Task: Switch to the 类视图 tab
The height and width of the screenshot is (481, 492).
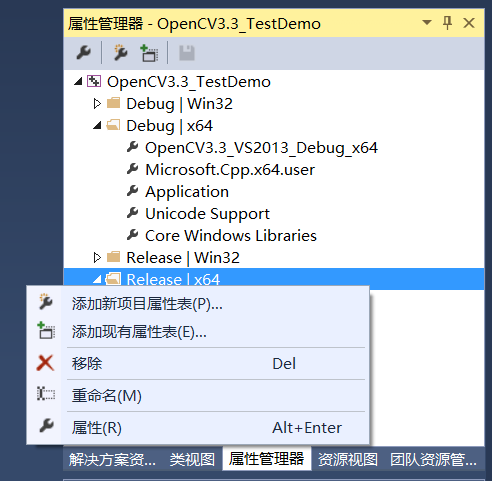Action: (192, 460)
